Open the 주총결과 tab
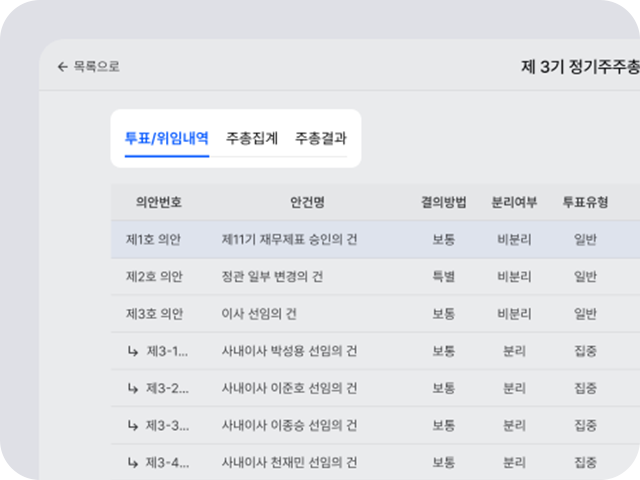Image resolution: width=640 pixels, height=480 pixels. pos(321,138)
